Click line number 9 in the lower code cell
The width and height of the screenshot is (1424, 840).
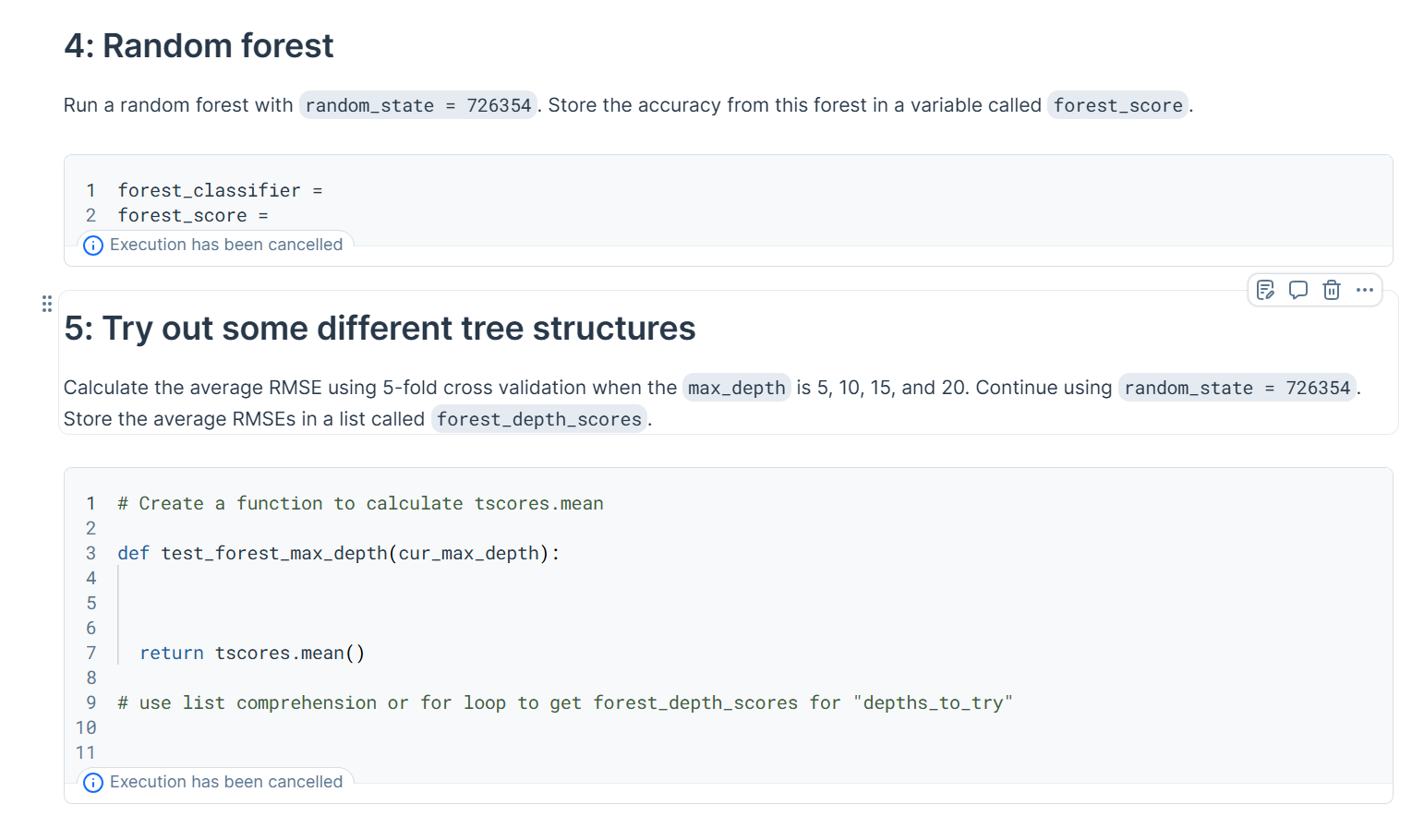[x=90, y=702]
